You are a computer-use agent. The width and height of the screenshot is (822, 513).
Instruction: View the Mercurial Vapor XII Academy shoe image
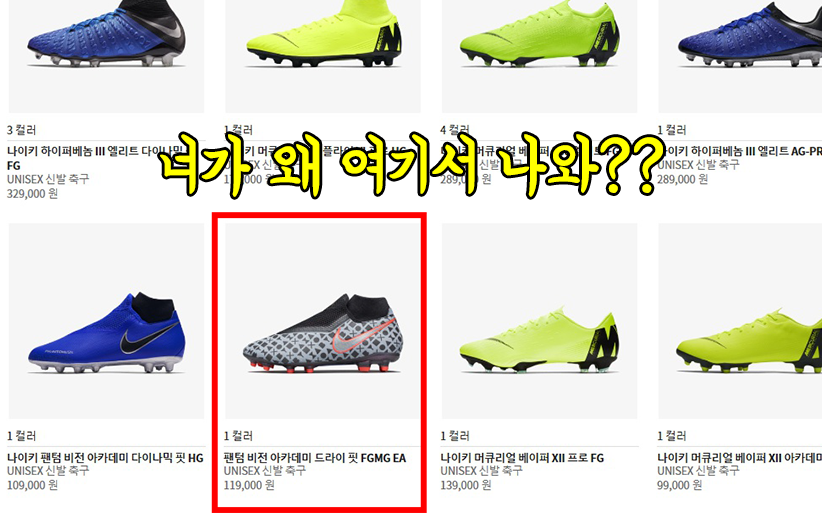coord(740,321)
